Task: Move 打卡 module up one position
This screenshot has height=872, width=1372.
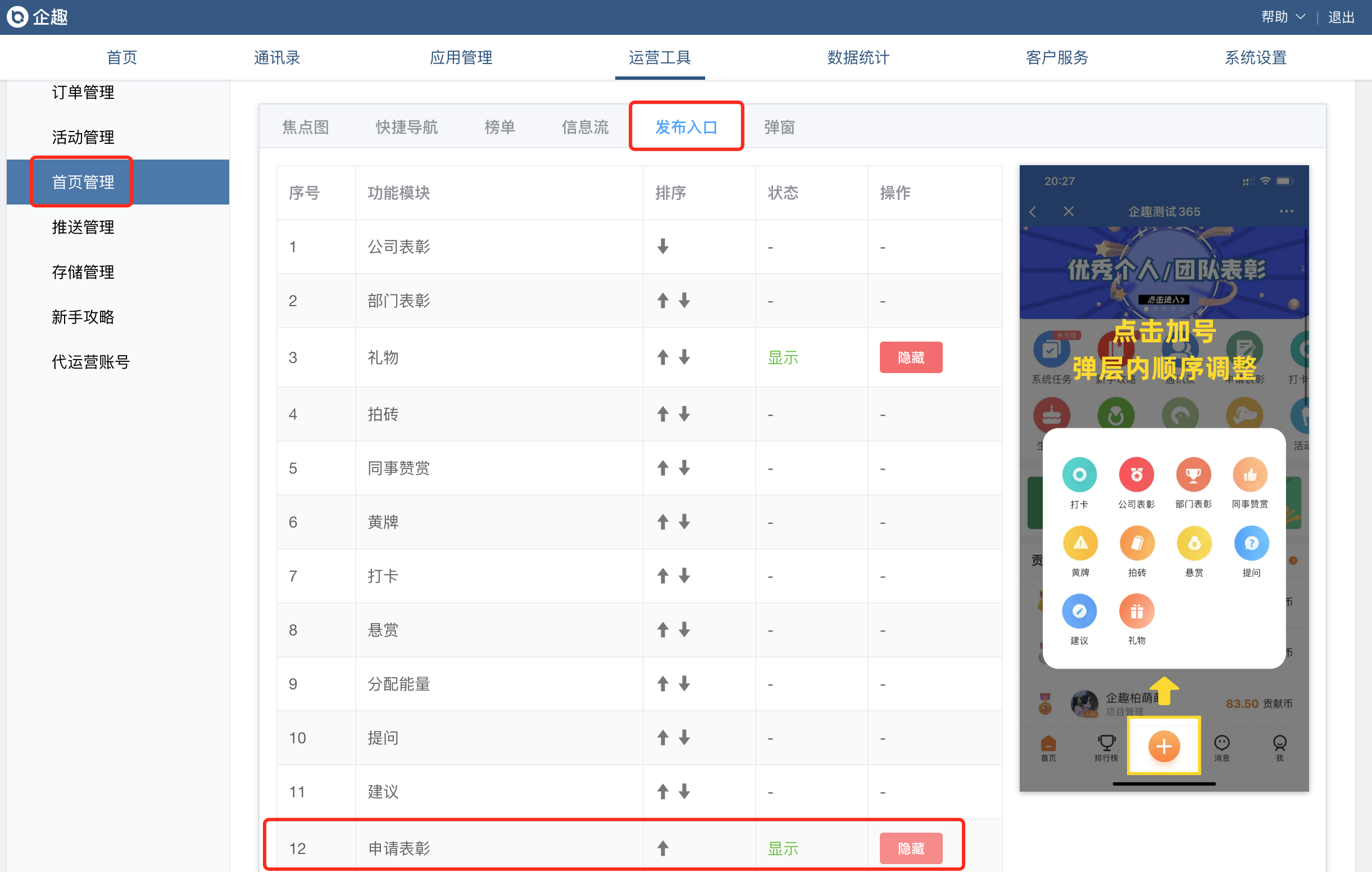Action: pyautogui.click(x=662, y=576)
